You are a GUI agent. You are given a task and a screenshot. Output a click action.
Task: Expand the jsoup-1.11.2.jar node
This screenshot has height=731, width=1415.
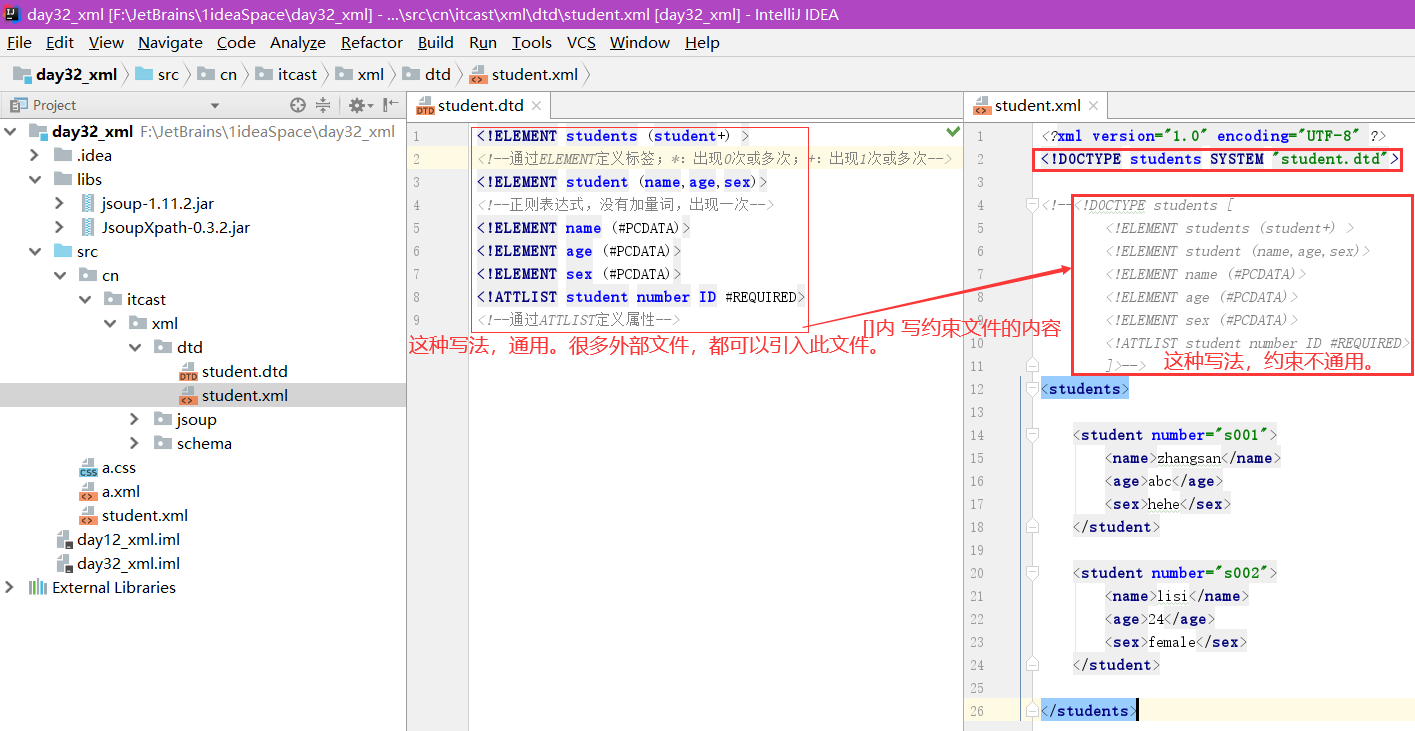click(x=60, y=204)
